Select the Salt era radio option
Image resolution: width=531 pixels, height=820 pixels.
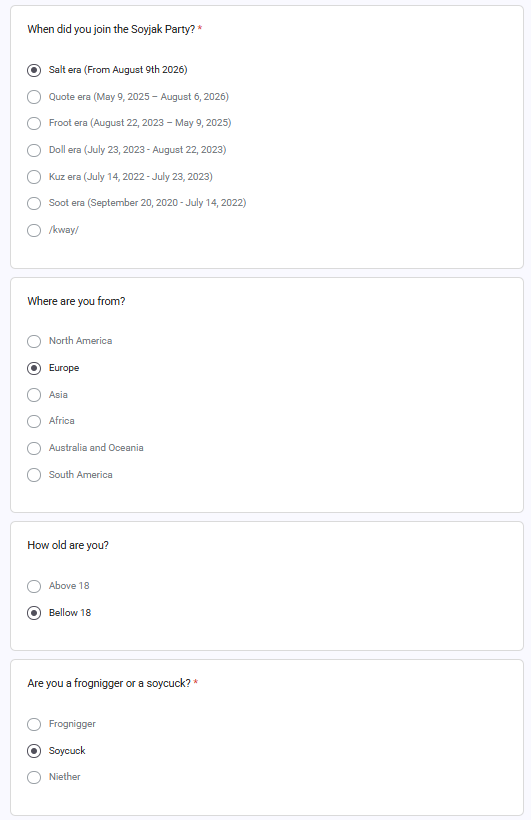click(x=34, y=70)
